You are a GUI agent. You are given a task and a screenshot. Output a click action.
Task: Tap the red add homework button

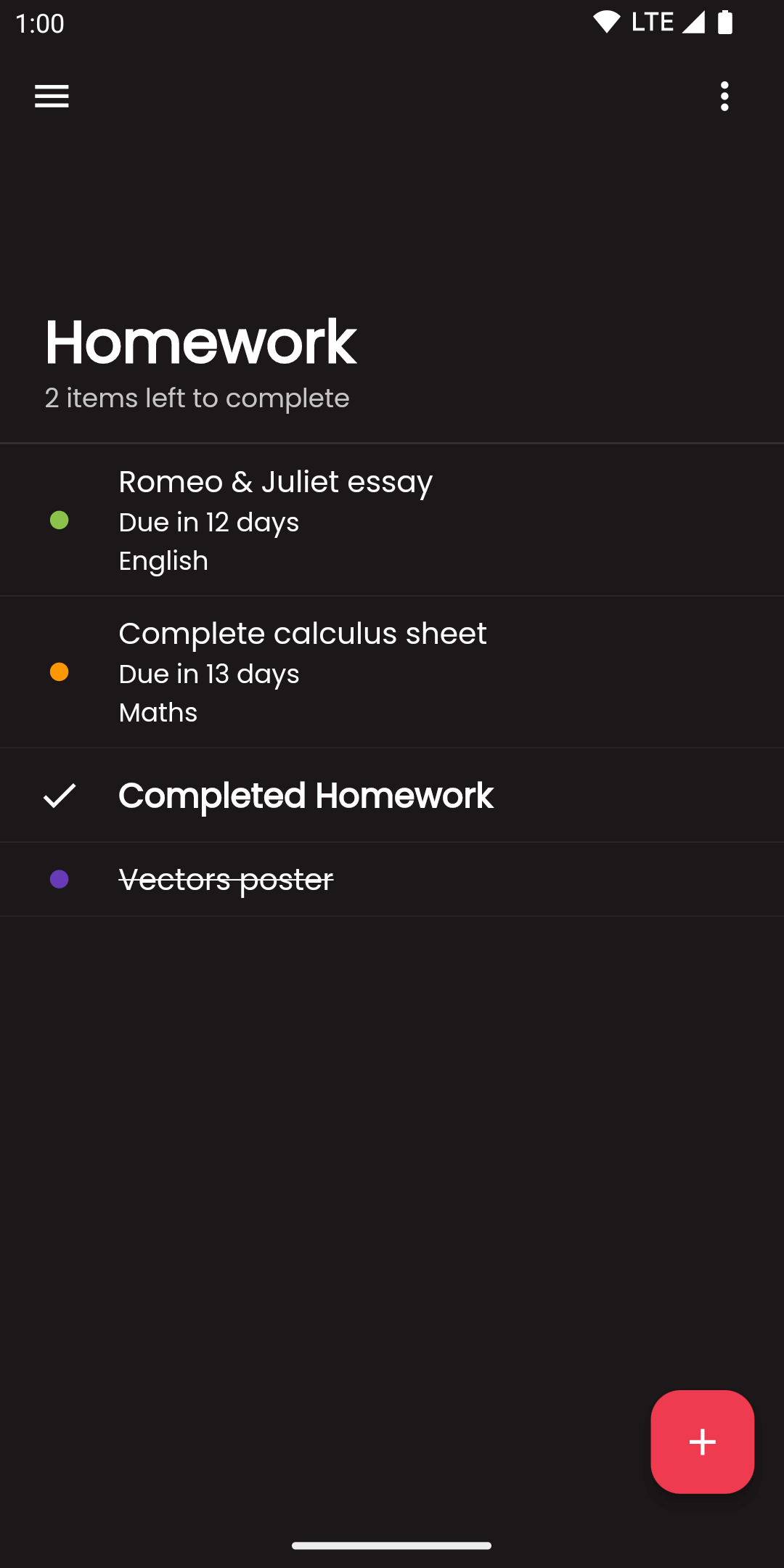702,1442
